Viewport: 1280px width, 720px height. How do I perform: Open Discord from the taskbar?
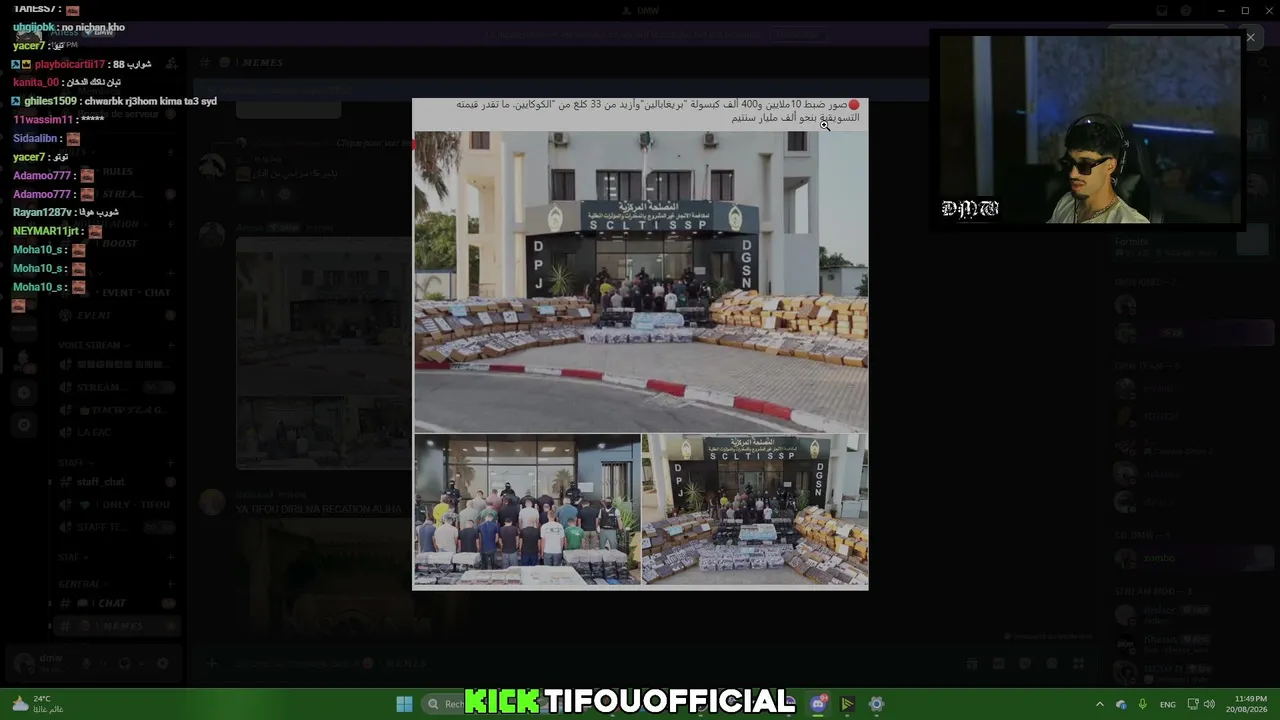click(x=818, y=704)
